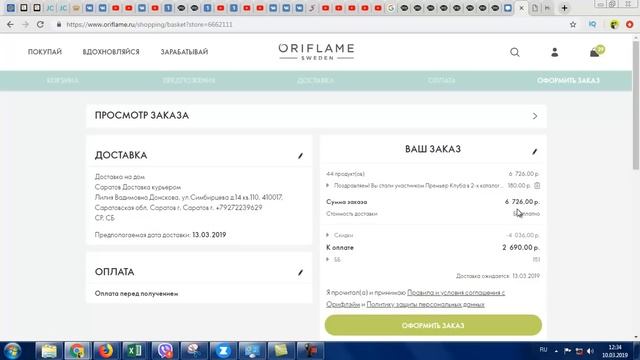This screenshot has width=640, height=360.
Task: Bookmark this page with the star icon
Action: click(x=573, y=24)
